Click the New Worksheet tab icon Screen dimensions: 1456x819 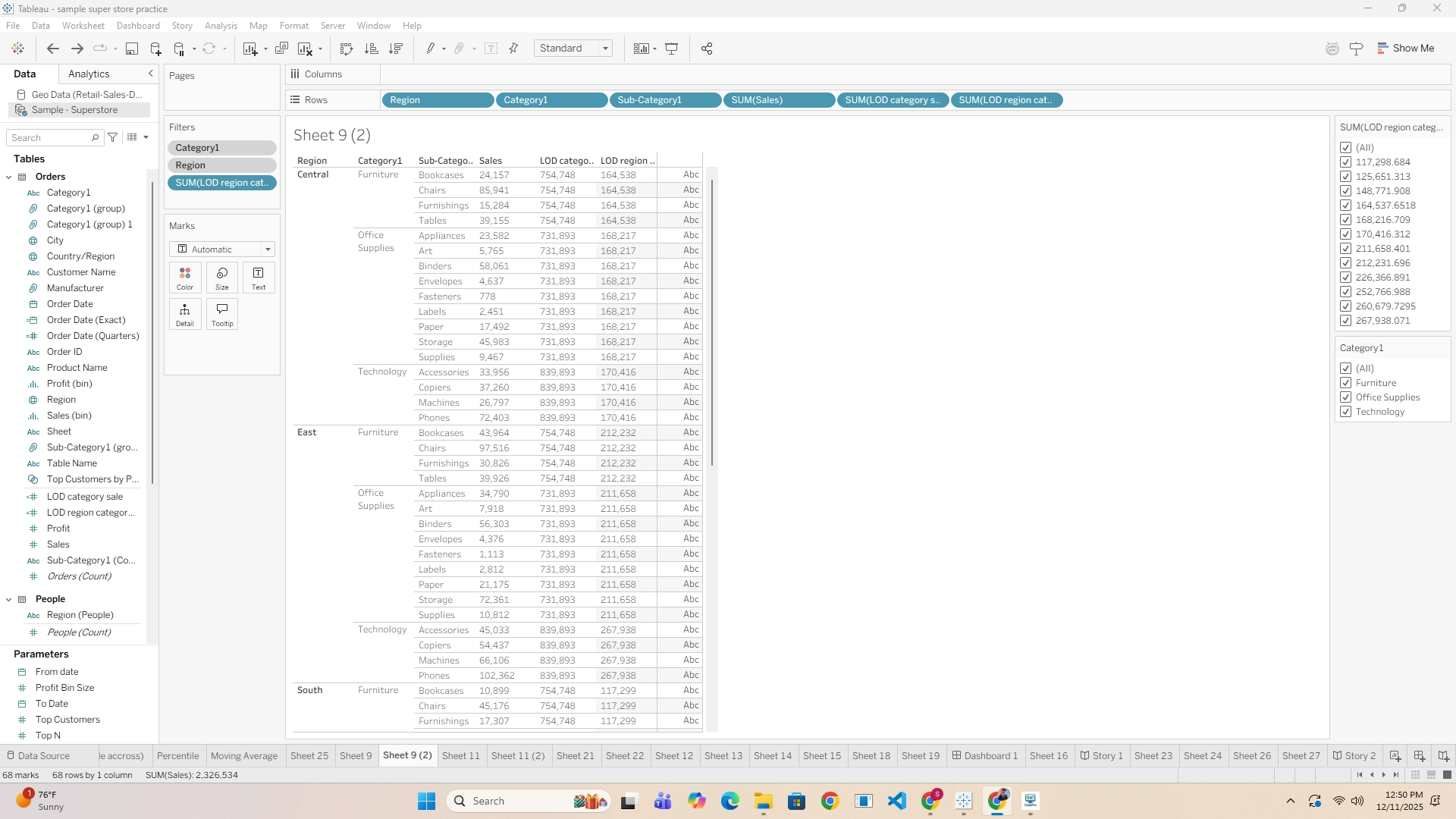(1395, 756)
